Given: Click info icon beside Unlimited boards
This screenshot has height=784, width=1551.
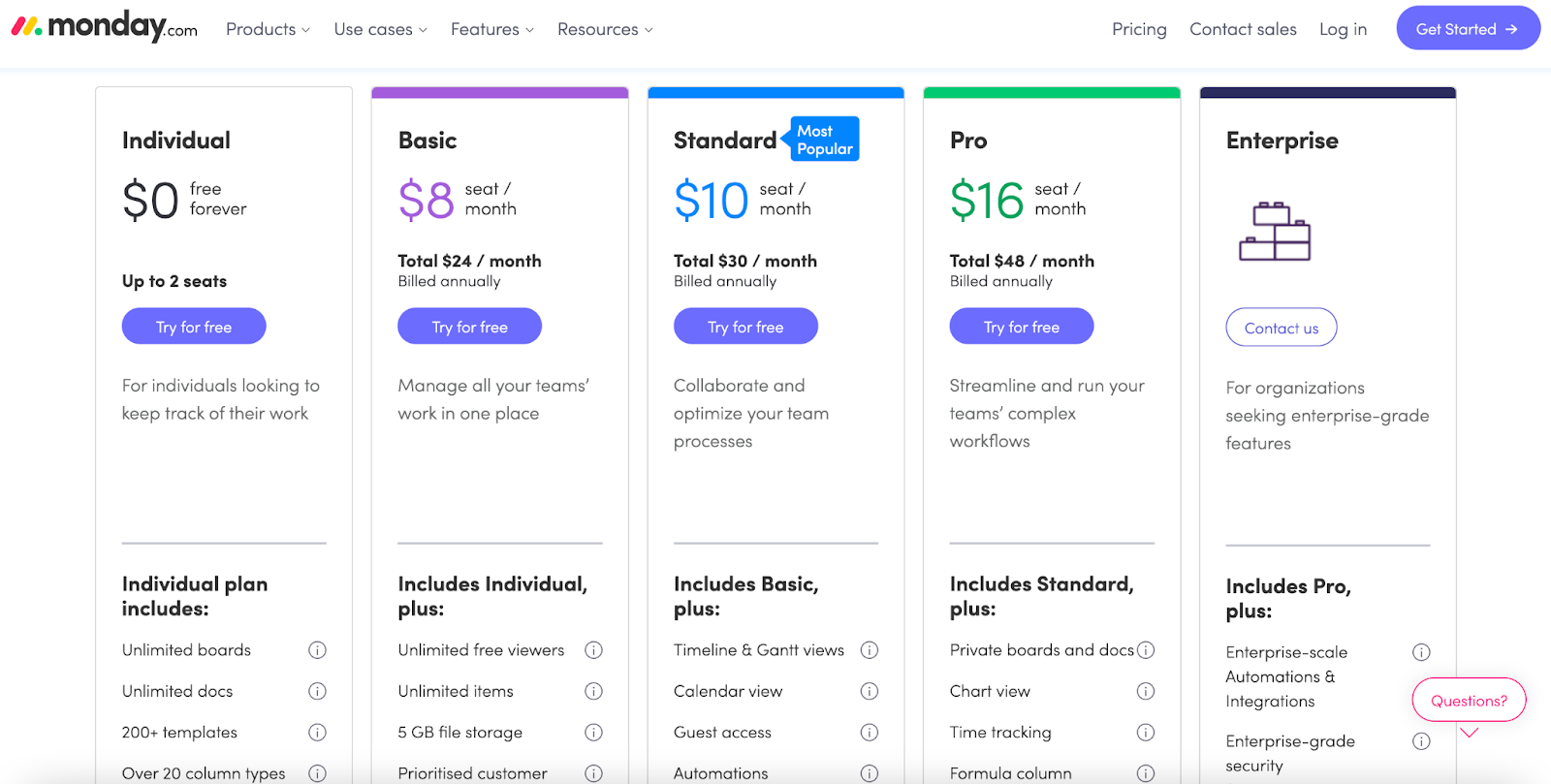Looking at the screenshot, I should coord(317,650).
